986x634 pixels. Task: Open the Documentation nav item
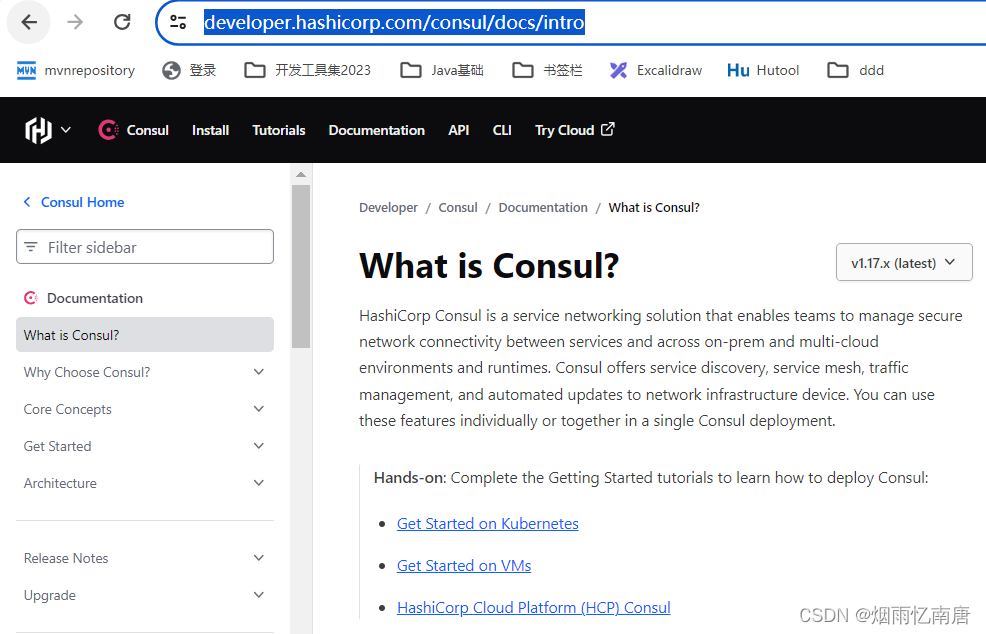pyautogui.click(x=377, y=130)
